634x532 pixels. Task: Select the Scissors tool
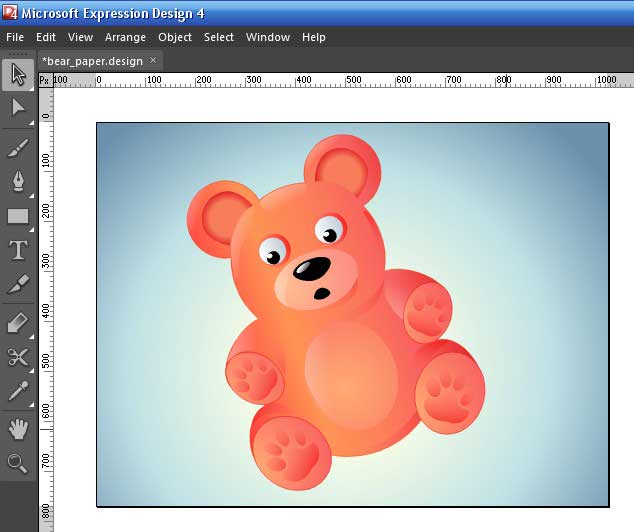coord(18,357)
